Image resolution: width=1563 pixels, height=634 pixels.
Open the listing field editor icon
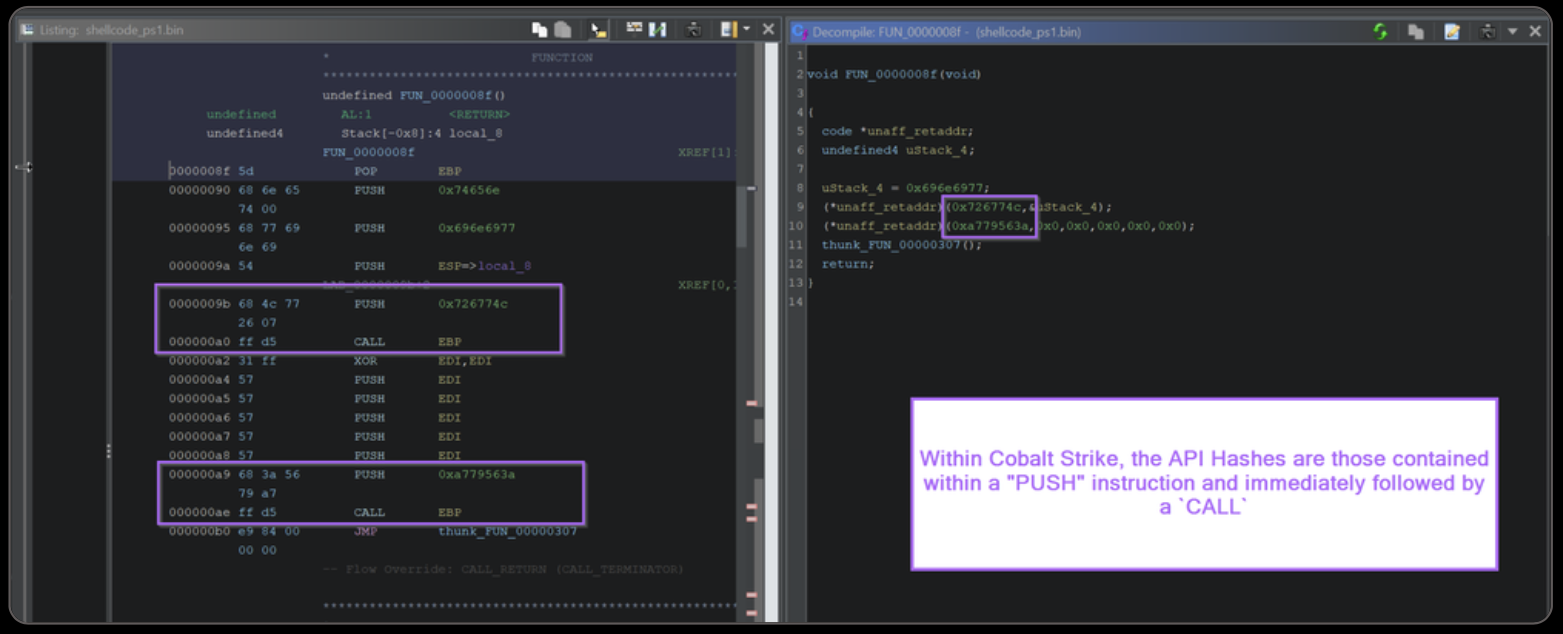(634, 30)
